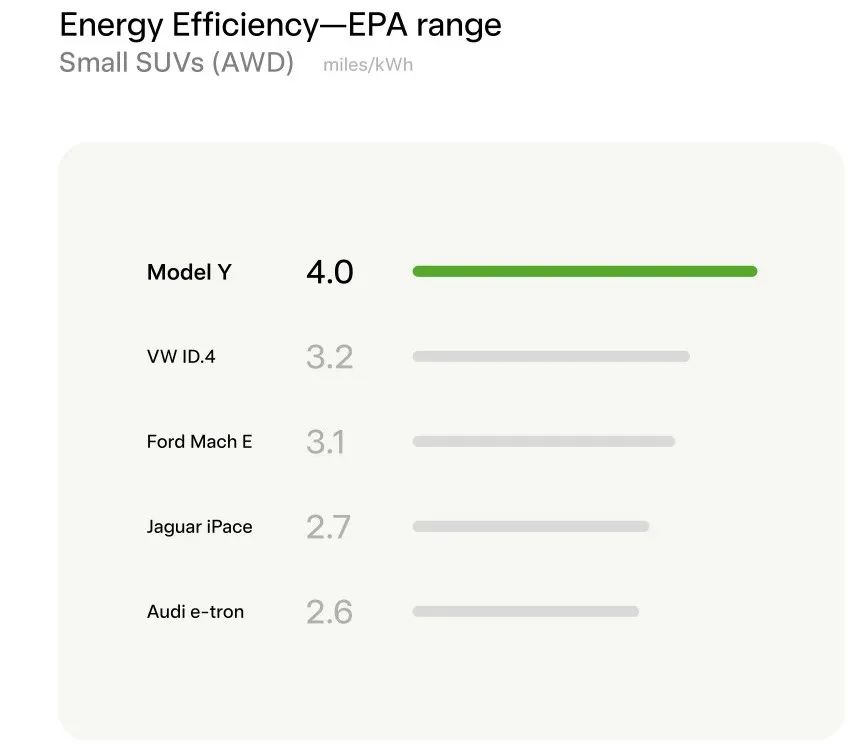Click the empty chart card area above Model Y
The image size is (868, 743).
coord(451,199)
